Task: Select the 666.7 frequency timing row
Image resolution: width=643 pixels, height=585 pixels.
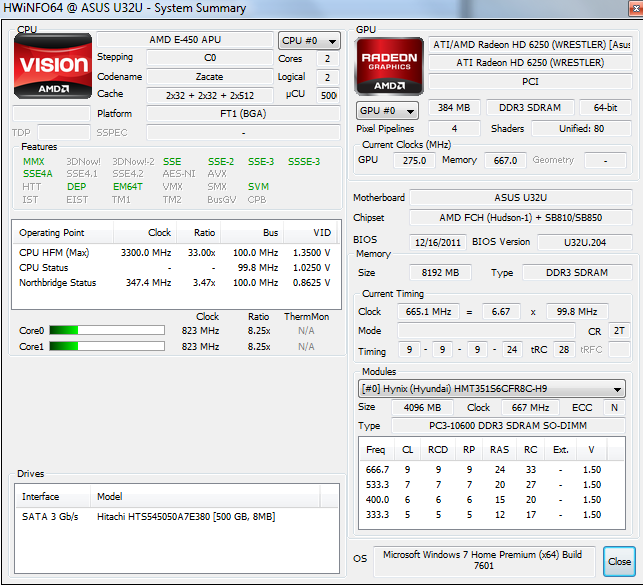Action: (x=492, y=470)
